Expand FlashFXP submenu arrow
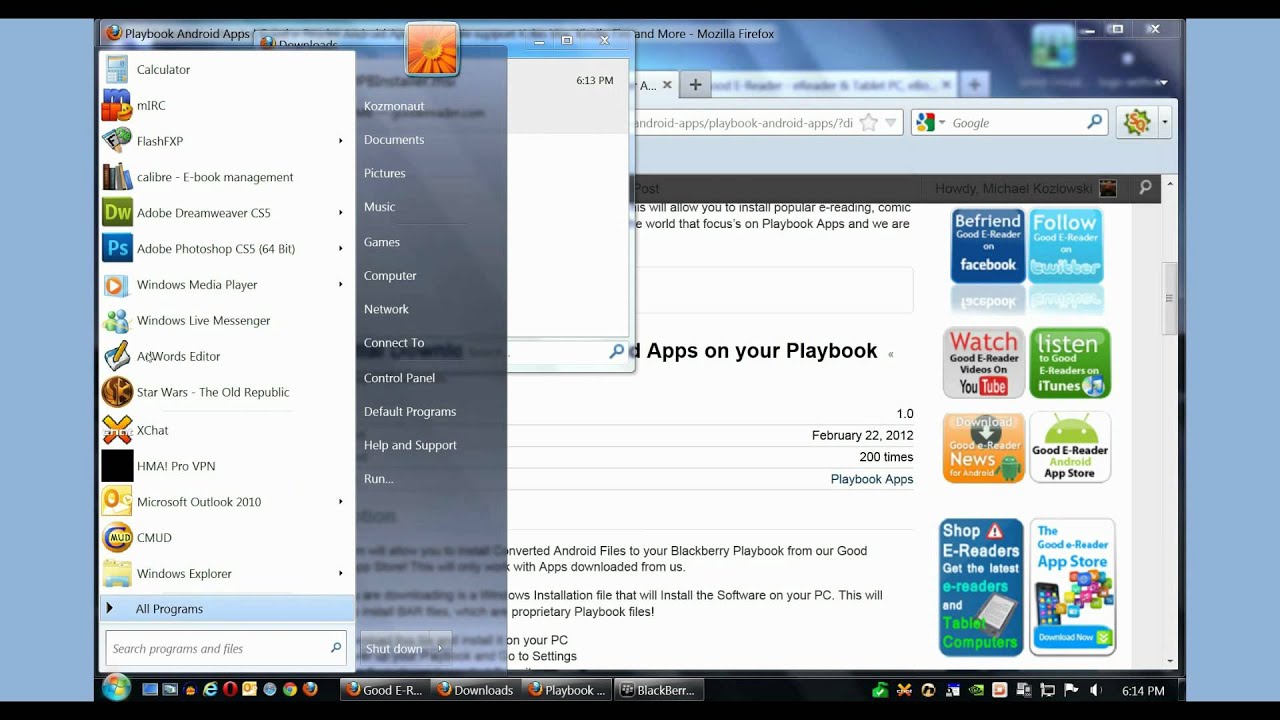Viewport: 1280px width, 720px height. click(340, 141)
